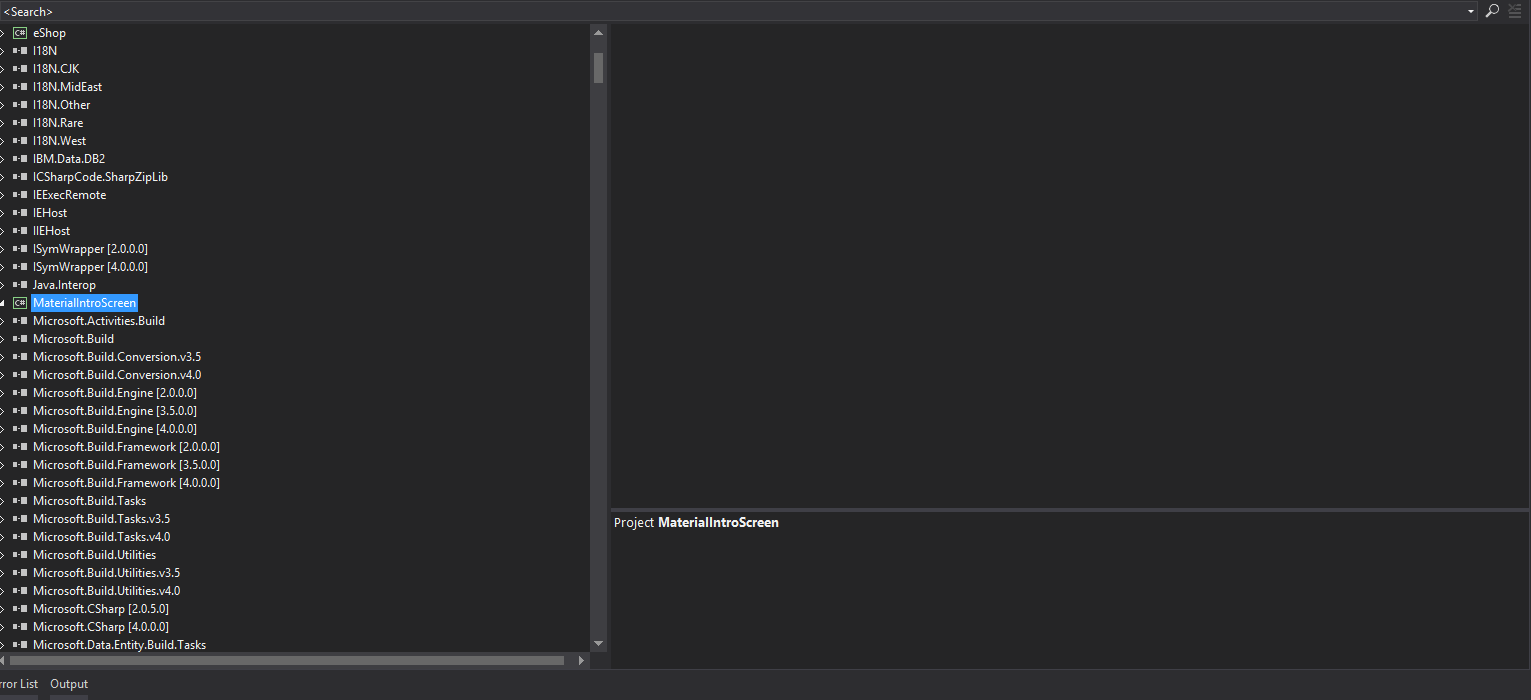Select Microsoft.Build.Tasks.v3.5 row
This screenshot has width=1531, height=700.
[101, 519]
